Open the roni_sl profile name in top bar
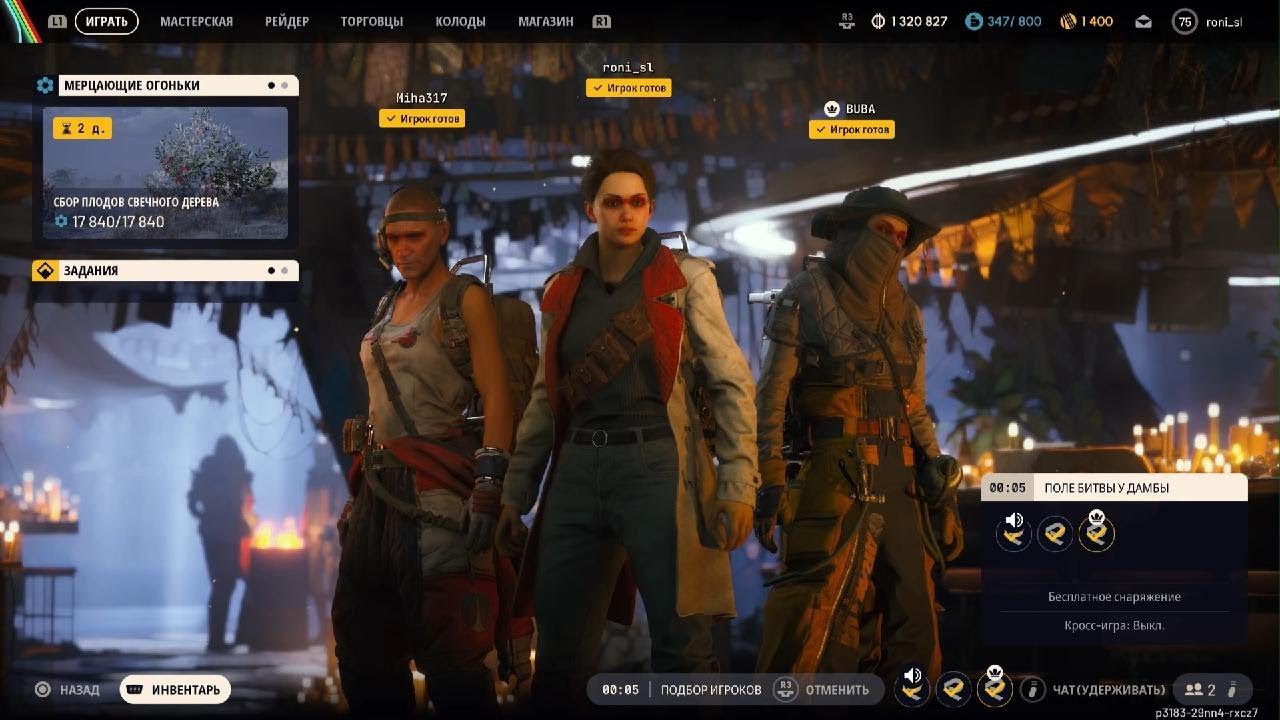 tap(1224, 21)
